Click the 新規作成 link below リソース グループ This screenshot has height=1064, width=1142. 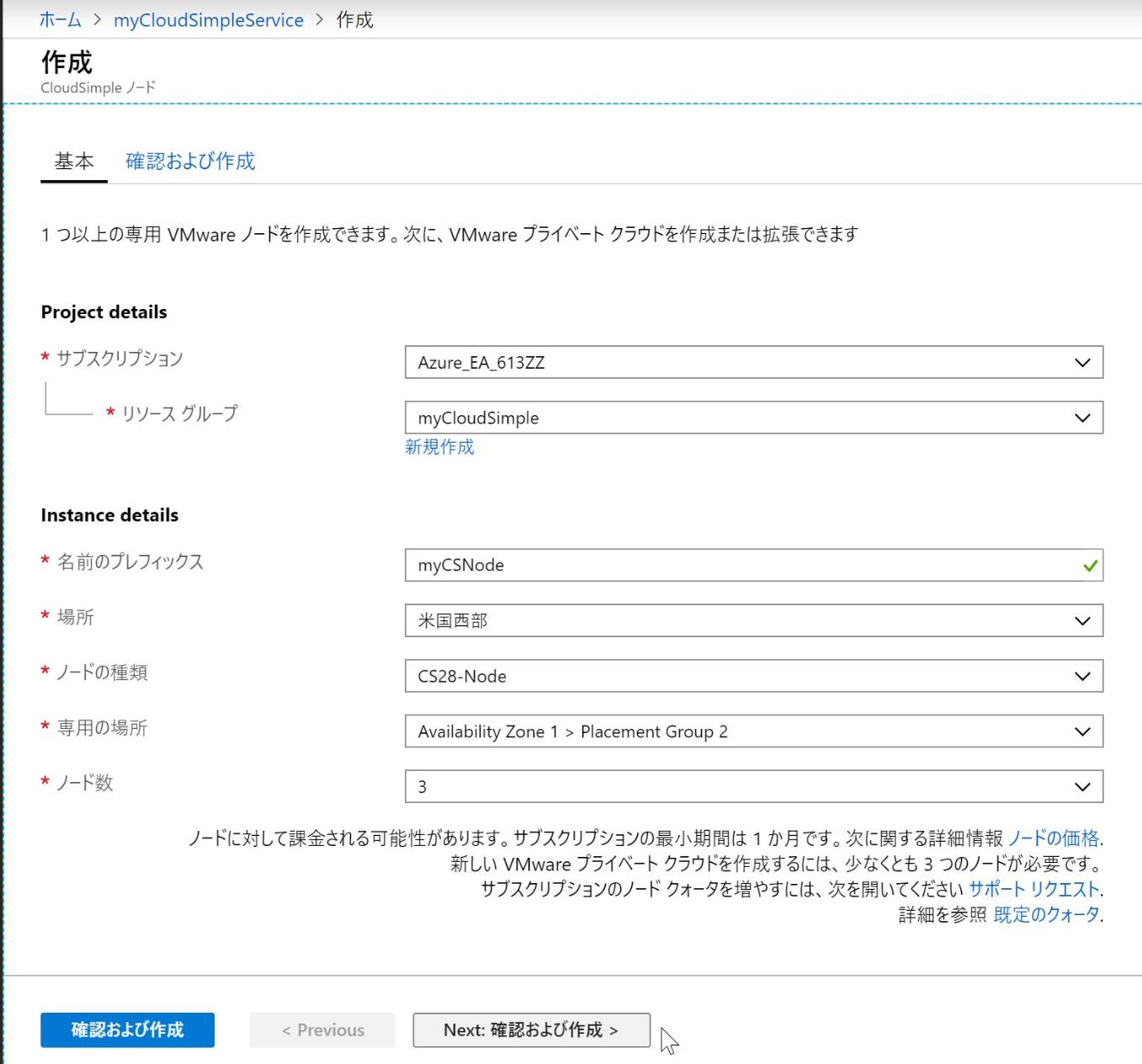pos(438,448)
